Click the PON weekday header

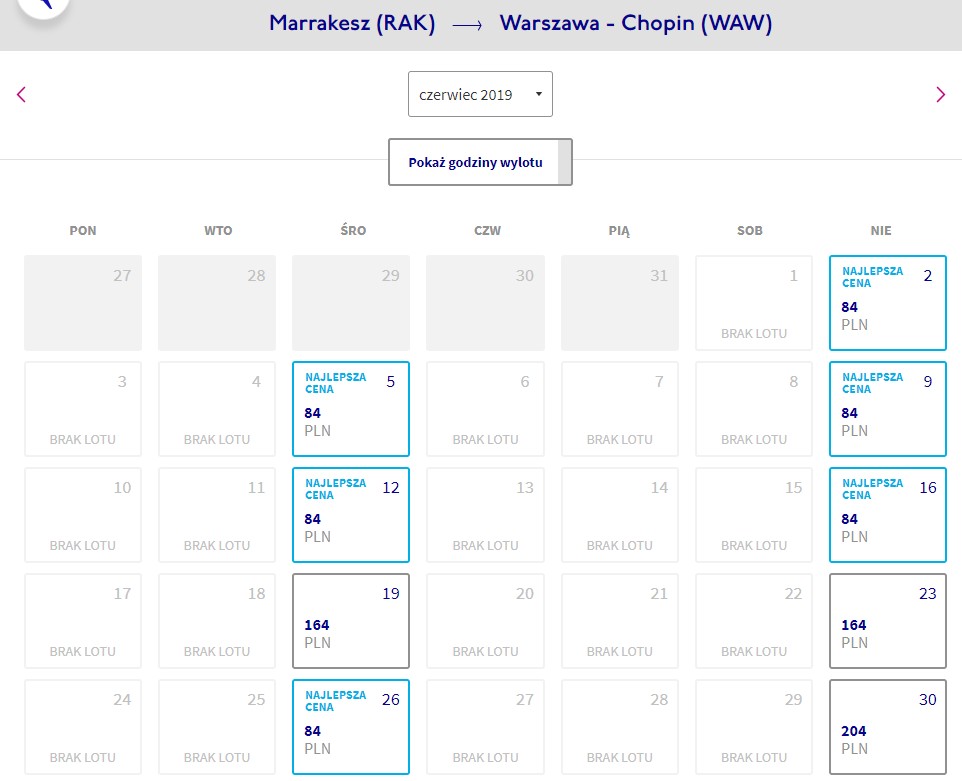click(x=83, y=231)
